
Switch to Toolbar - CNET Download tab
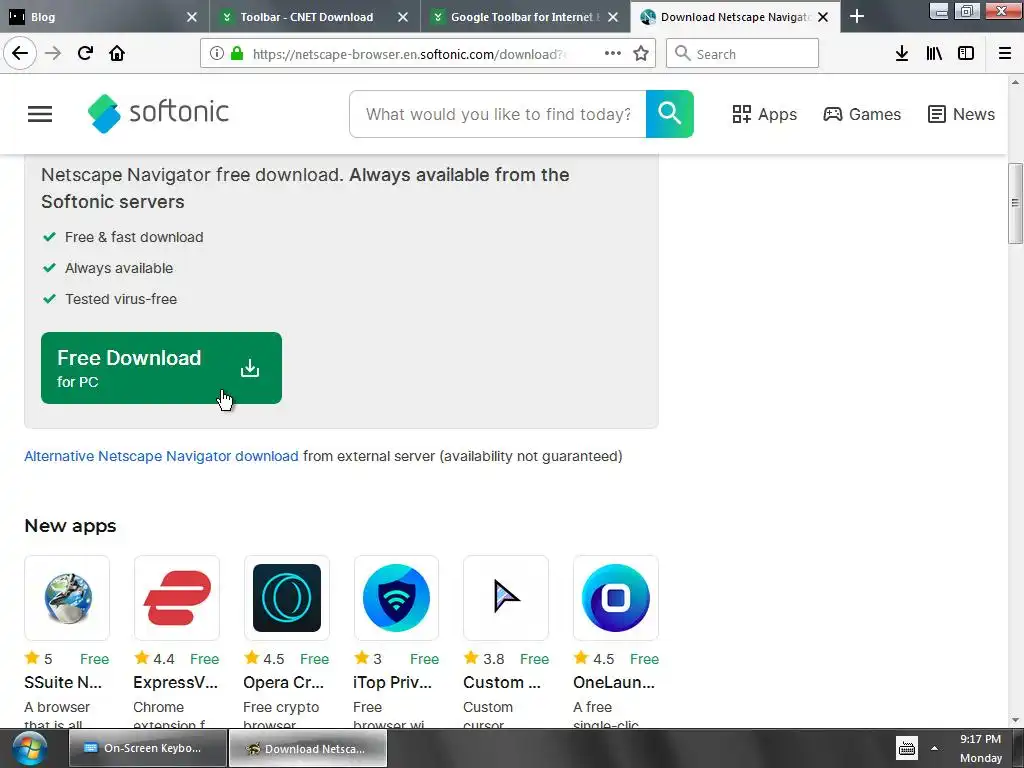(306, 17)
